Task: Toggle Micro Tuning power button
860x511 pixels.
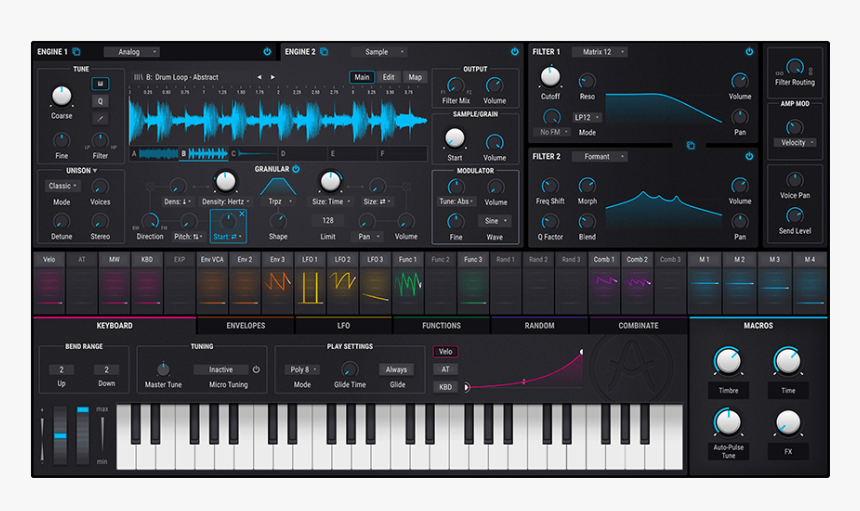Action: pyautogui.click(x=256, y=370)
